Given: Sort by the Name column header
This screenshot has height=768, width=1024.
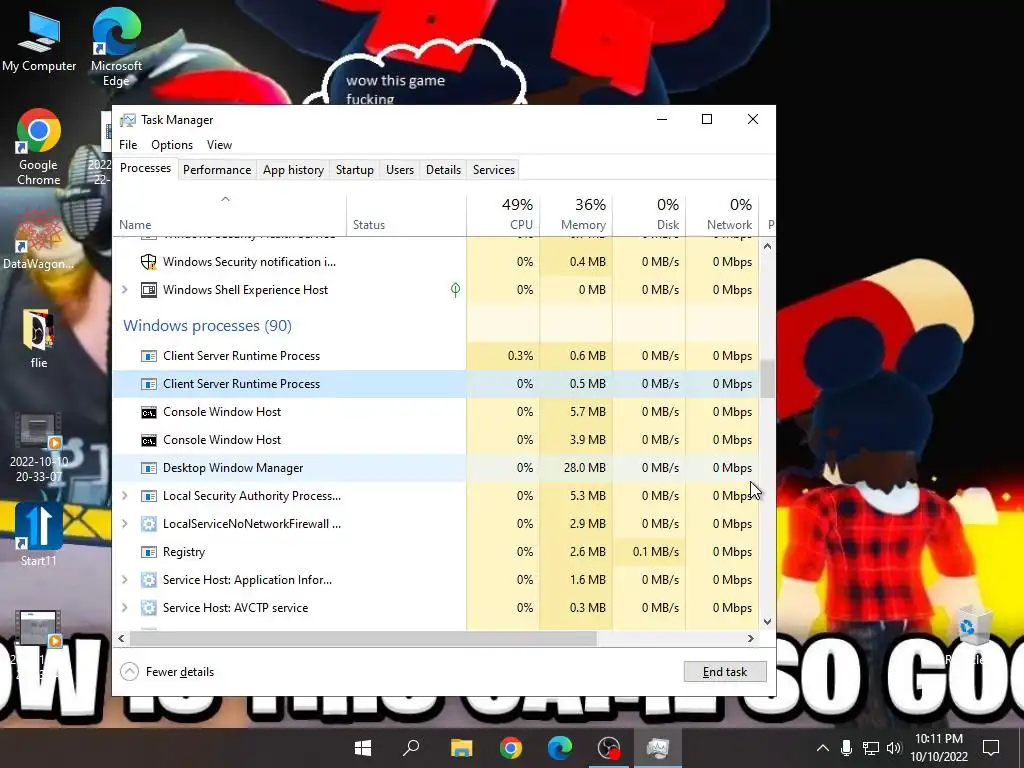Looking at the screenshot, I should tap(230, 215).
